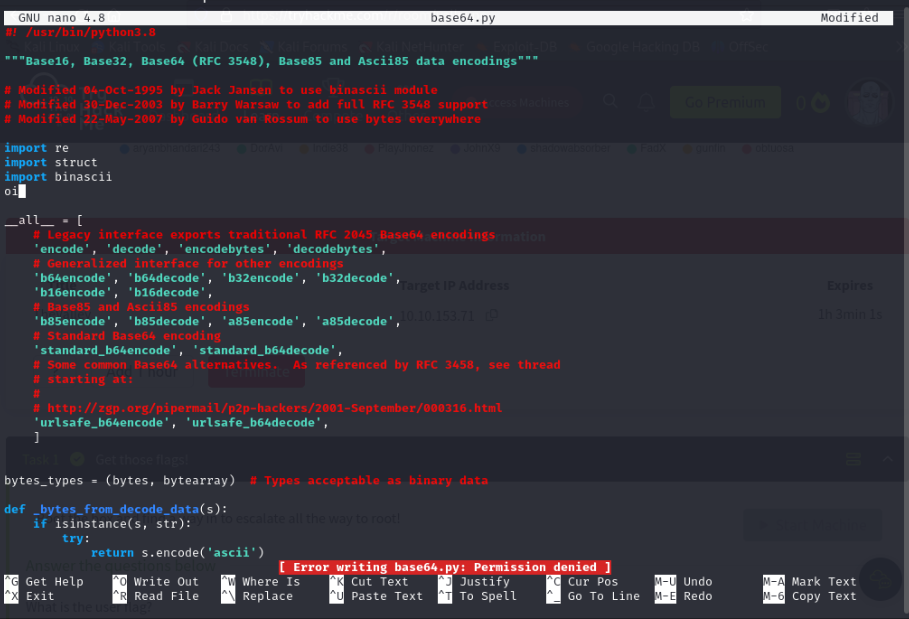The width and height of the screenshot is (909, 619).
Task: Place cursor on the import binascii line
Action: [x=58, y=177]
